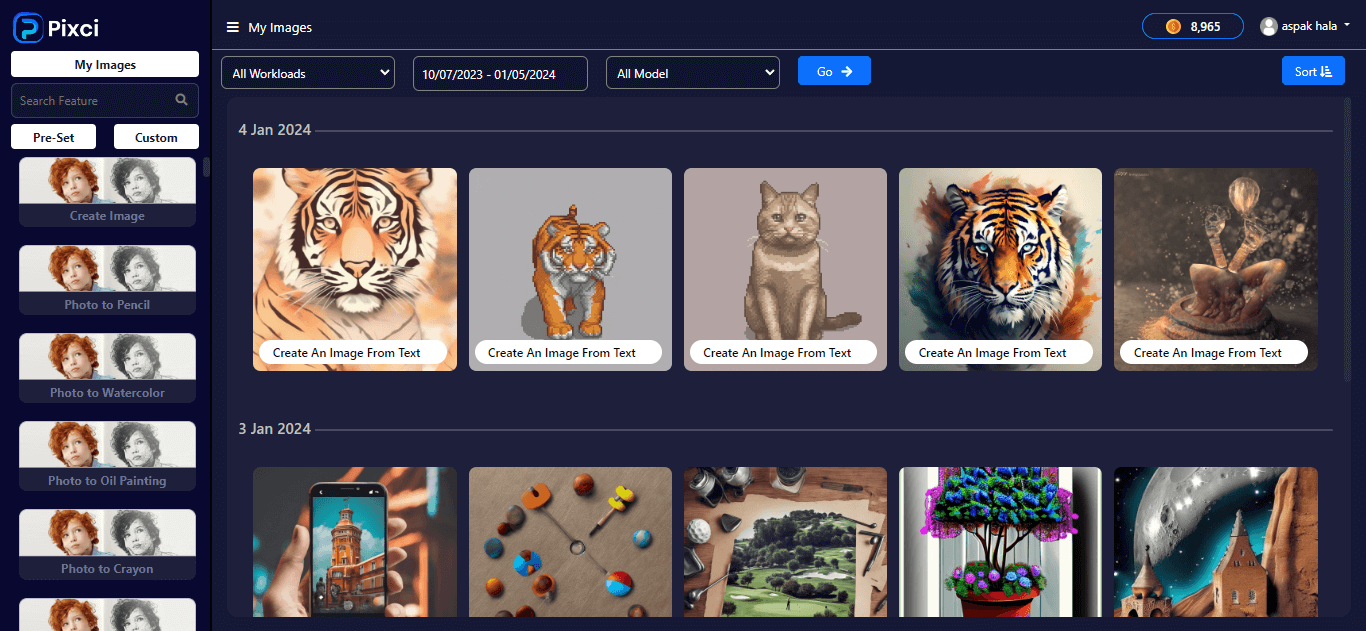Toggle the hamburger menu icon

pyautogui.click(x=233, y=28)
